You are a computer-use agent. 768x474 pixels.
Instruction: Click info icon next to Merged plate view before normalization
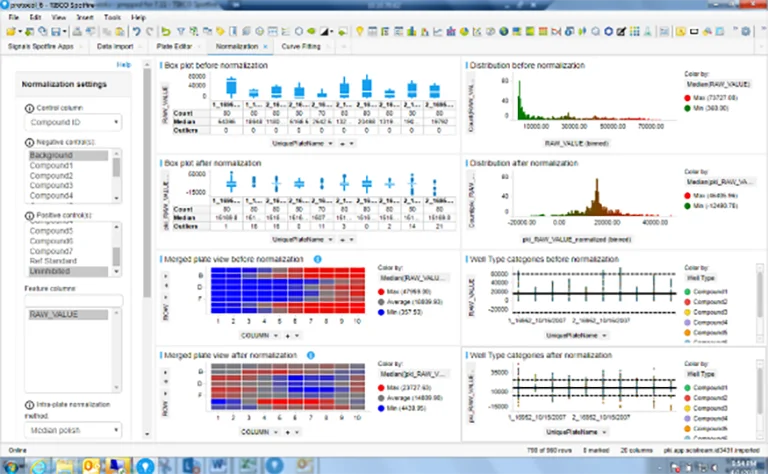tap(318, 259)
